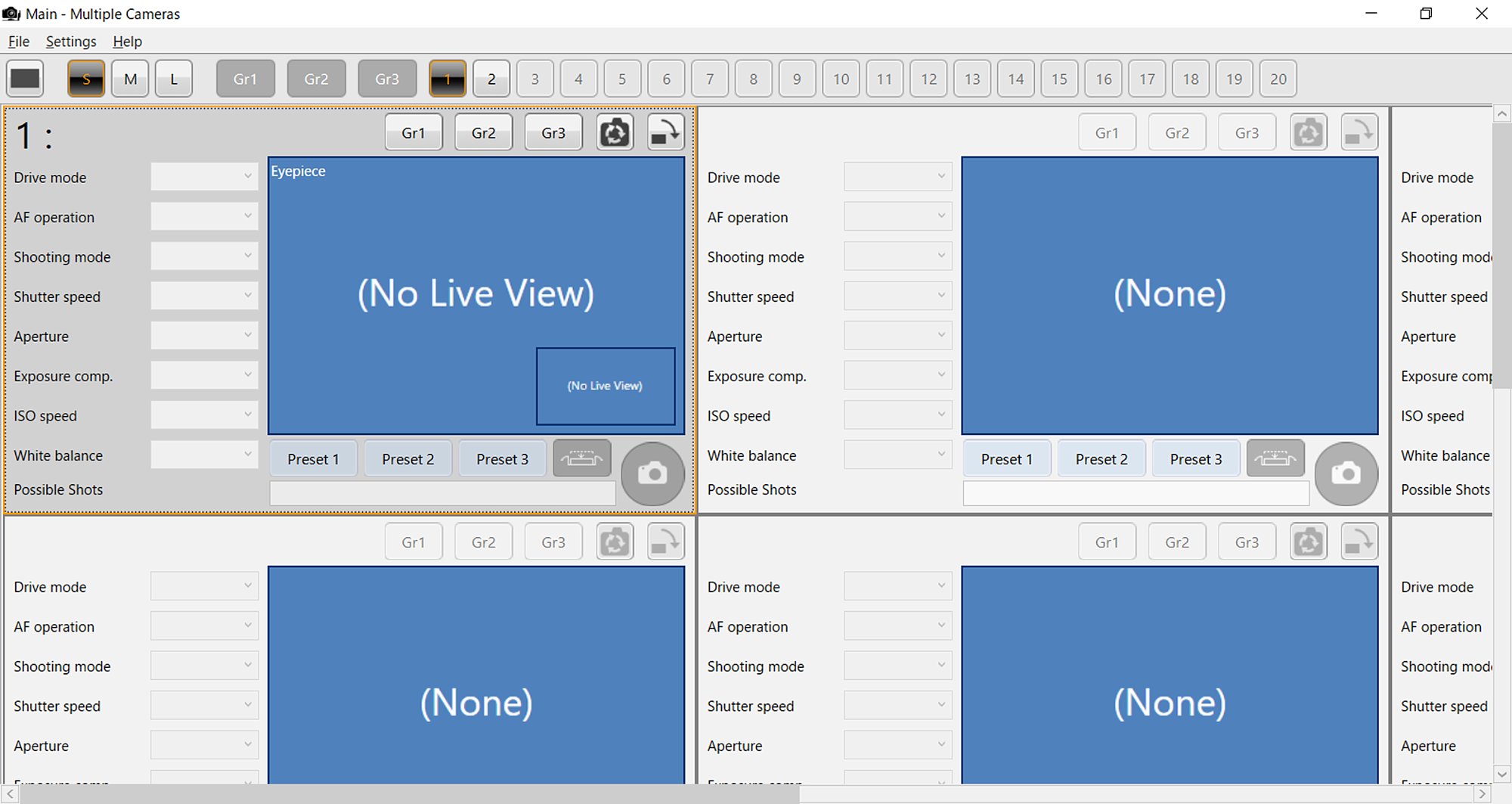Click the top-right panel shutter release button
Screen dimensions: 1512x804
coord(1346,473)
